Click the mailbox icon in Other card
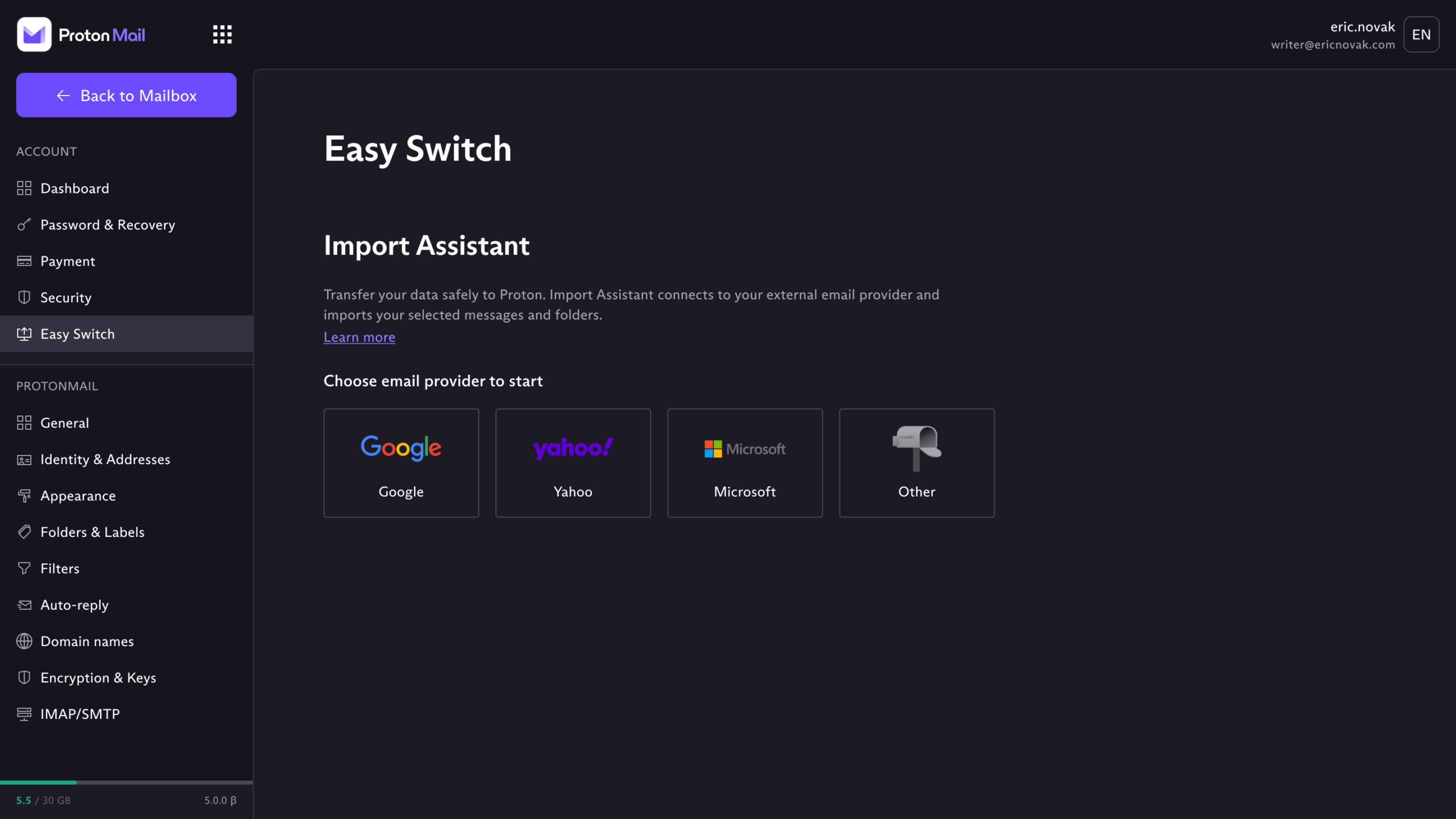This screenshot has height=819, width=1456. point(916,448)
